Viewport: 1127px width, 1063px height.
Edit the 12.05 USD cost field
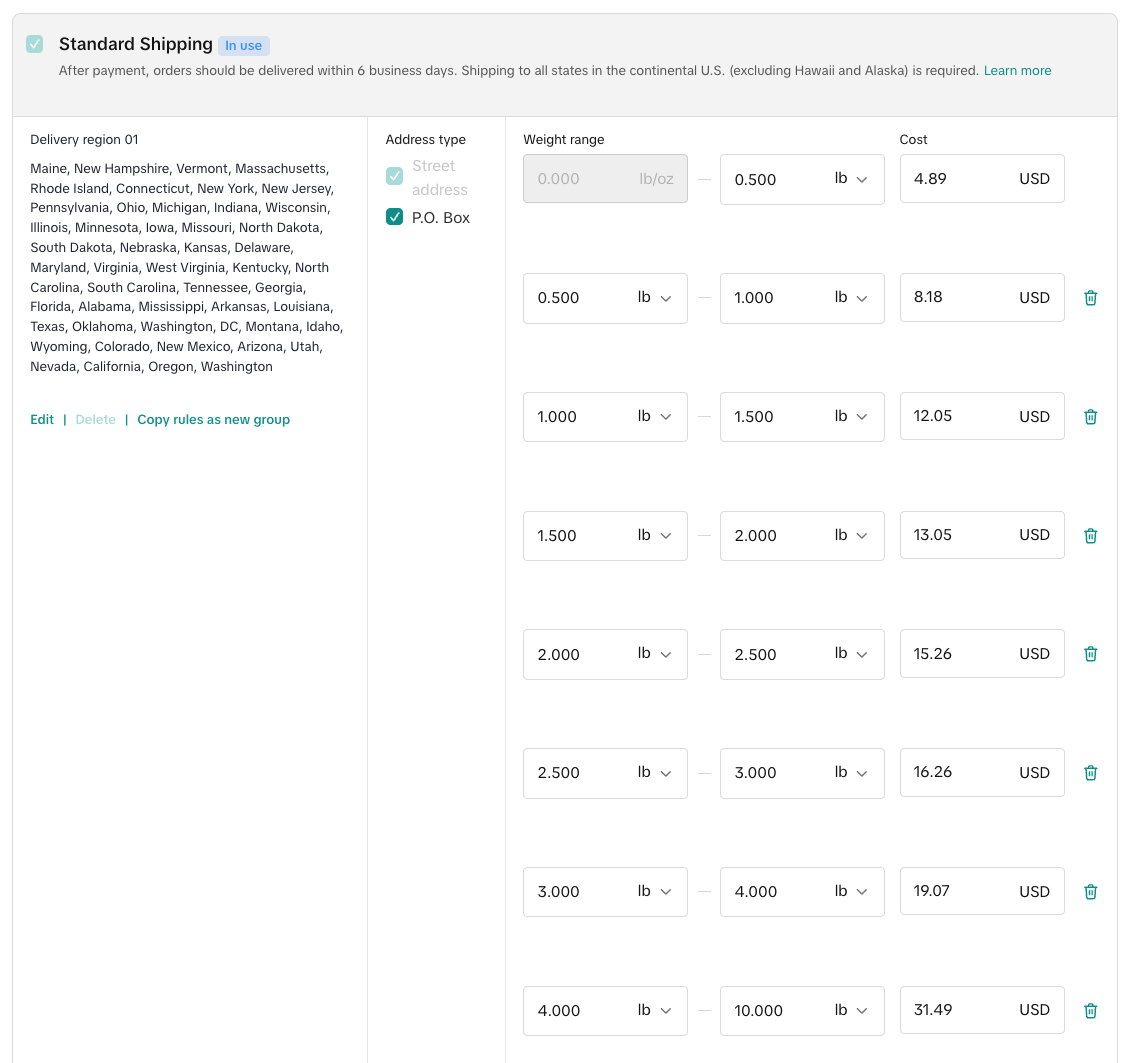(x=982, y=417)
